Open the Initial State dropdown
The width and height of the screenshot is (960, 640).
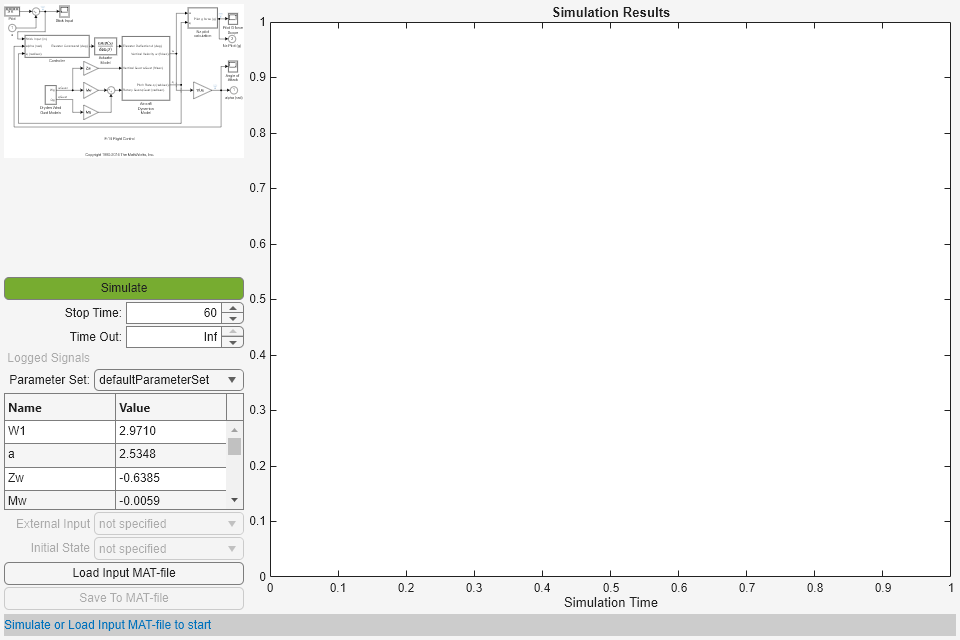coord(169,548)
